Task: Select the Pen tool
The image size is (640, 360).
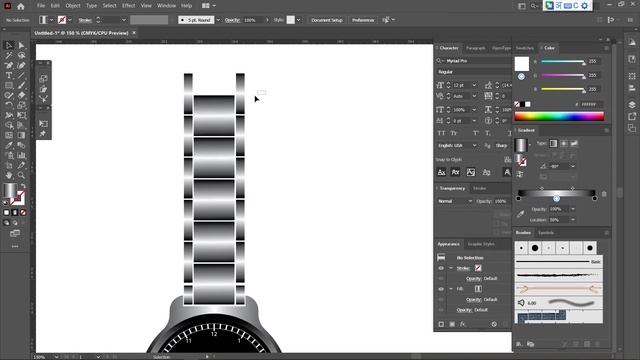Action: coord(9,65)
